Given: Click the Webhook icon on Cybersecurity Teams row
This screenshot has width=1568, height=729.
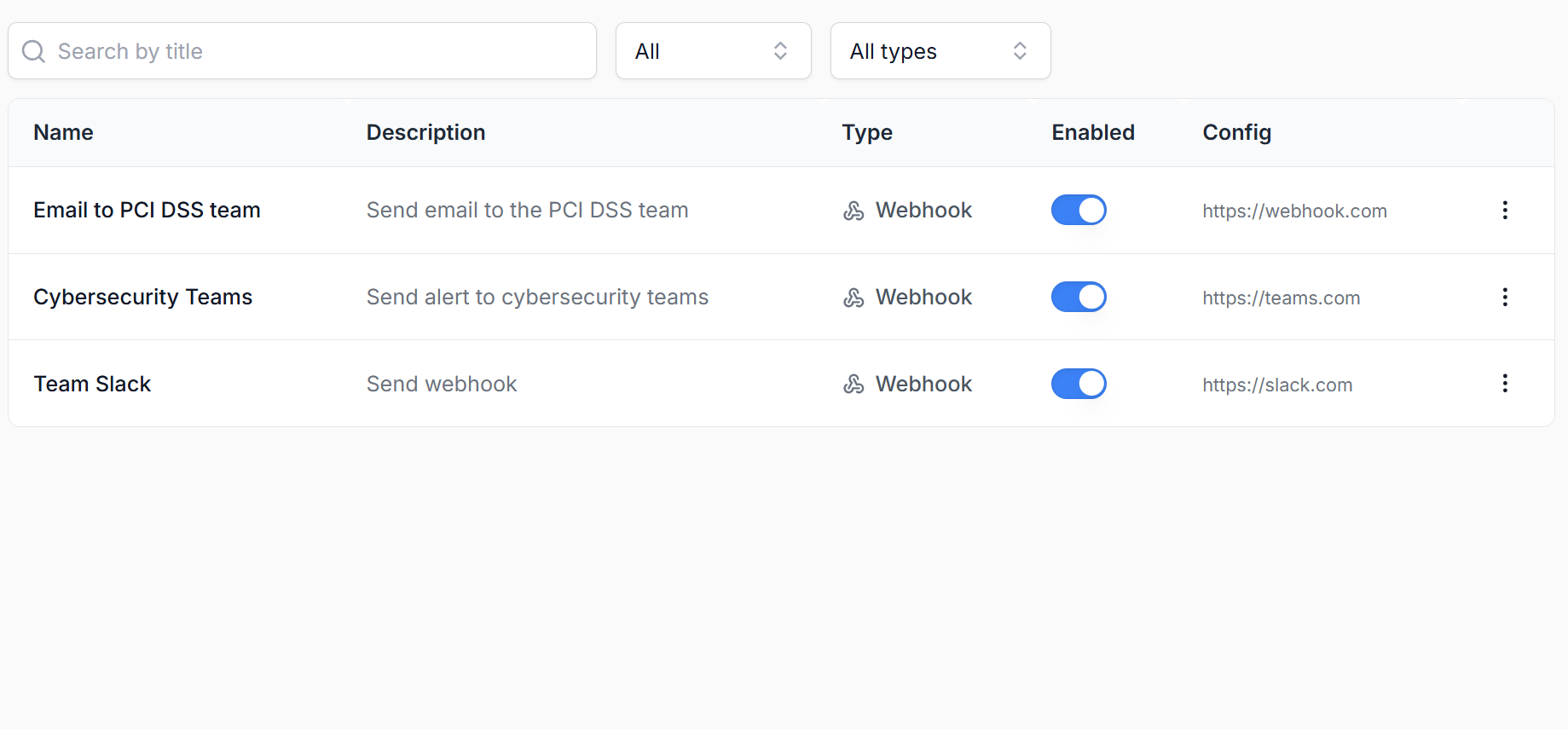Looking at the screenshot, I should click(x=853, y=297).
